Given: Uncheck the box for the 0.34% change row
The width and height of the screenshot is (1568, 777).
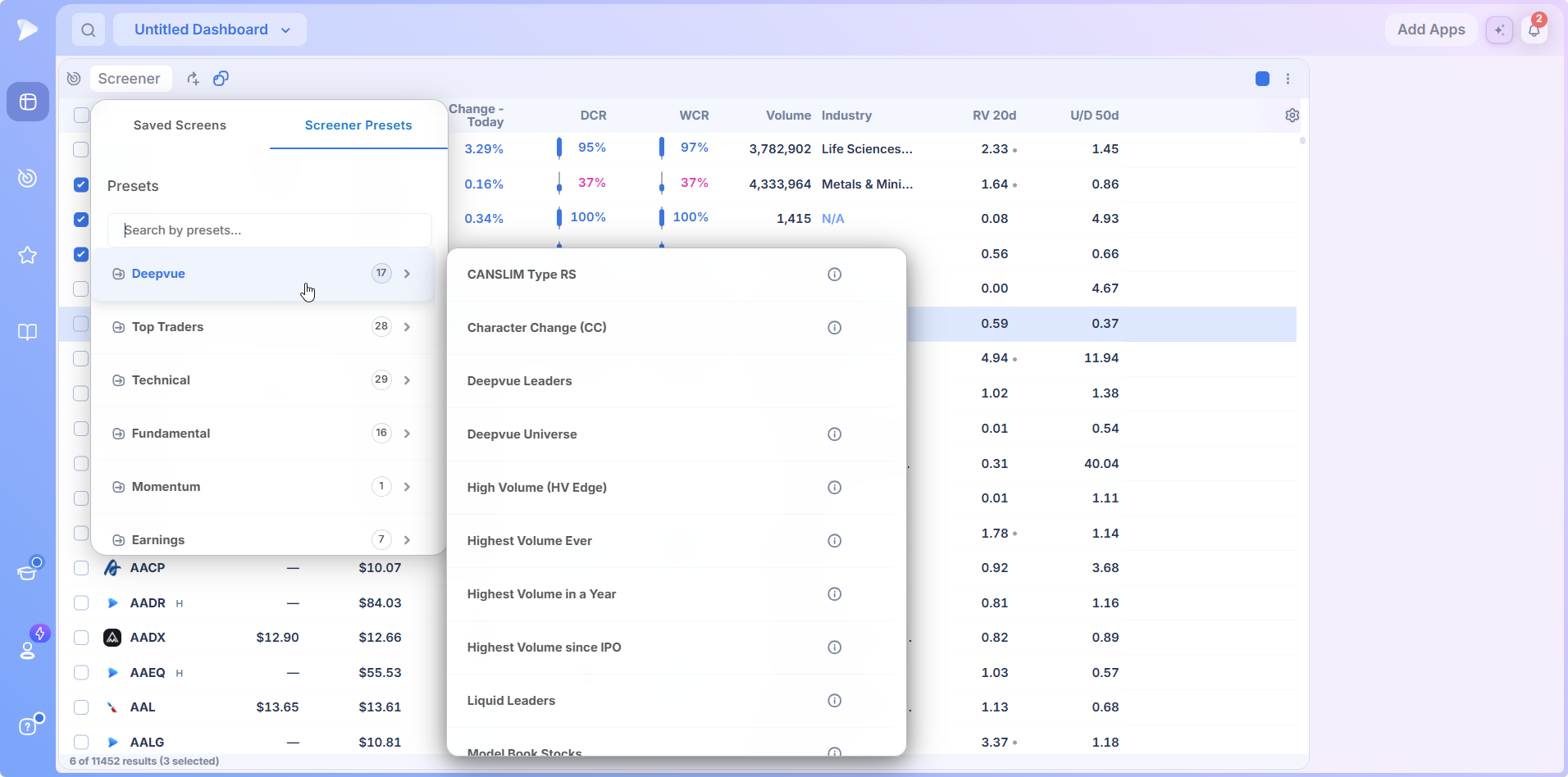Looking at the screenshot, I should click(x=80, y=219).
